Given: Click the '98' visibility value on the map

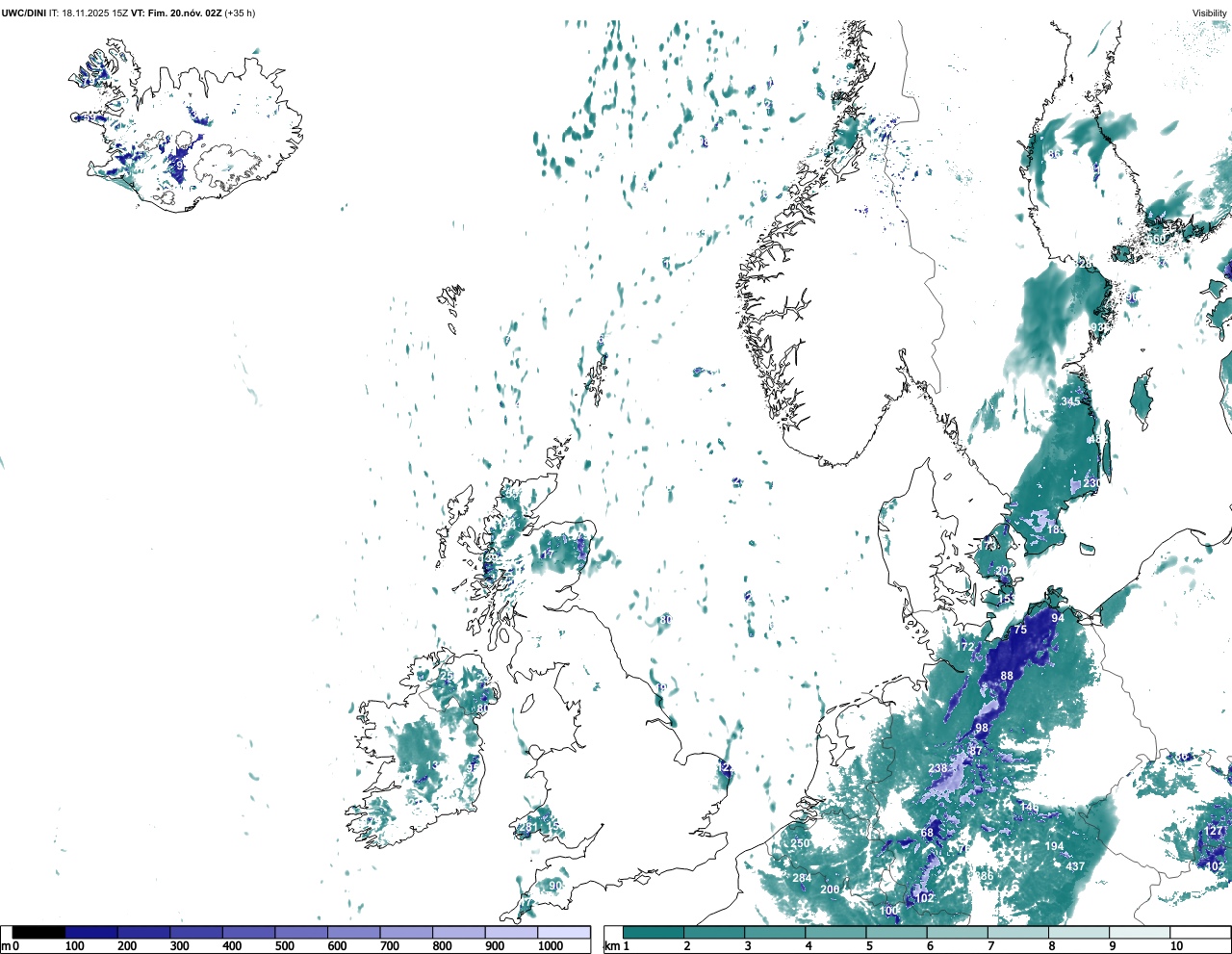Looking at the screenshot, I should click(982, 728).
